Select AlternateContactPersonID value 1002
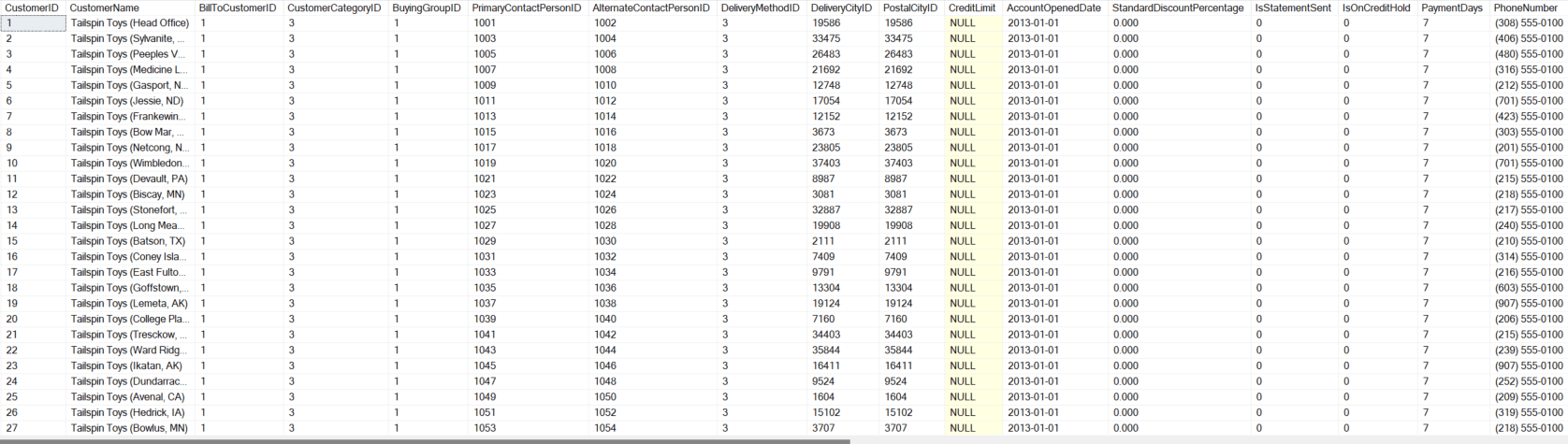Viewport: 1568px width, 444px height. [x=653, y=23]
